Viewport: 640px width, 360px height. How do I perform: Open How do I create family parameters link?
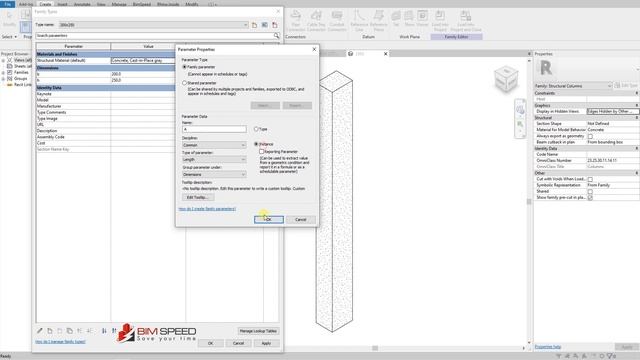[x=207, y=209]
